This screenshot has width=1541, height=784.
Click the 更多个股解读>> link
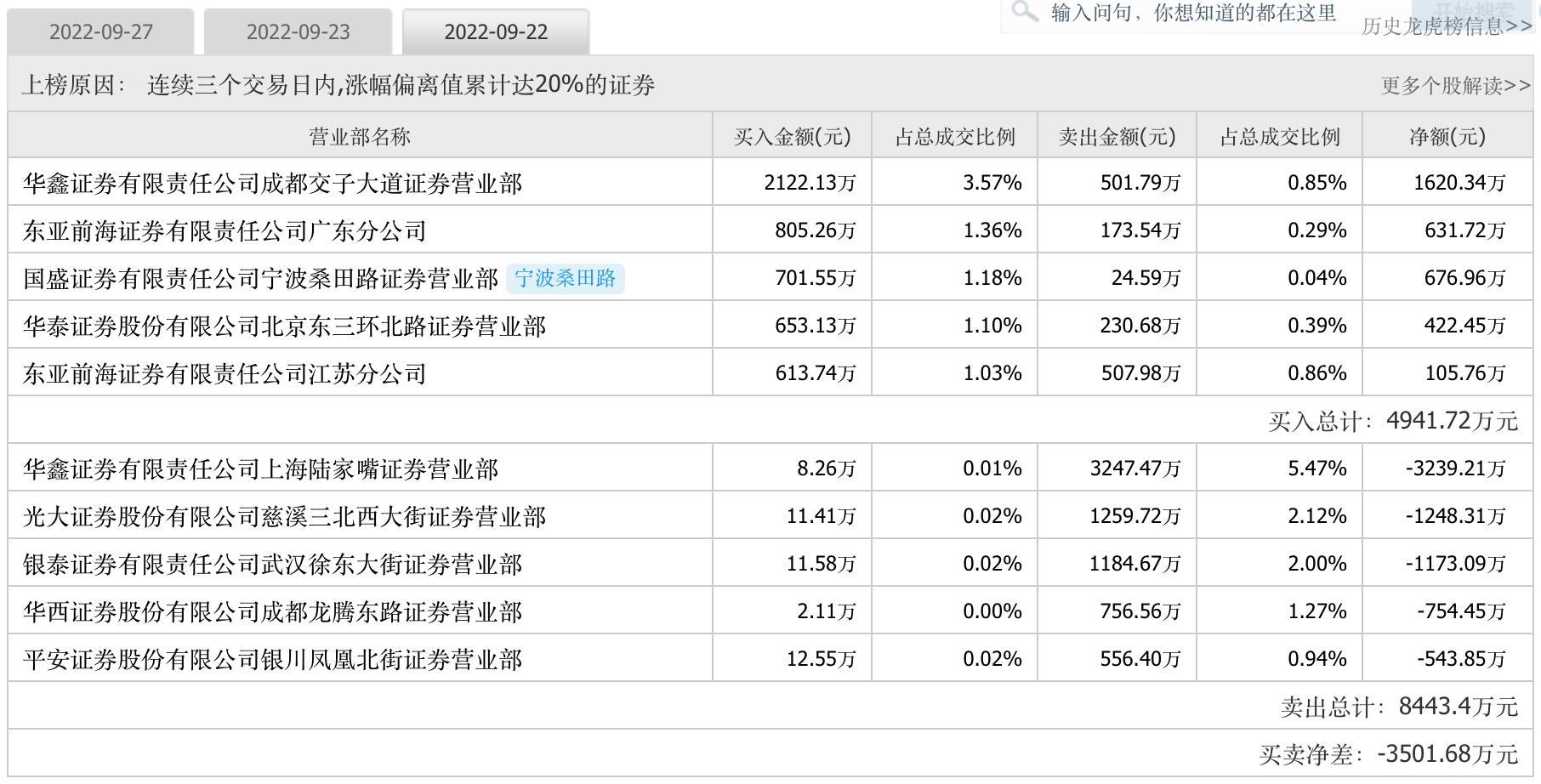click(1455, 86)
